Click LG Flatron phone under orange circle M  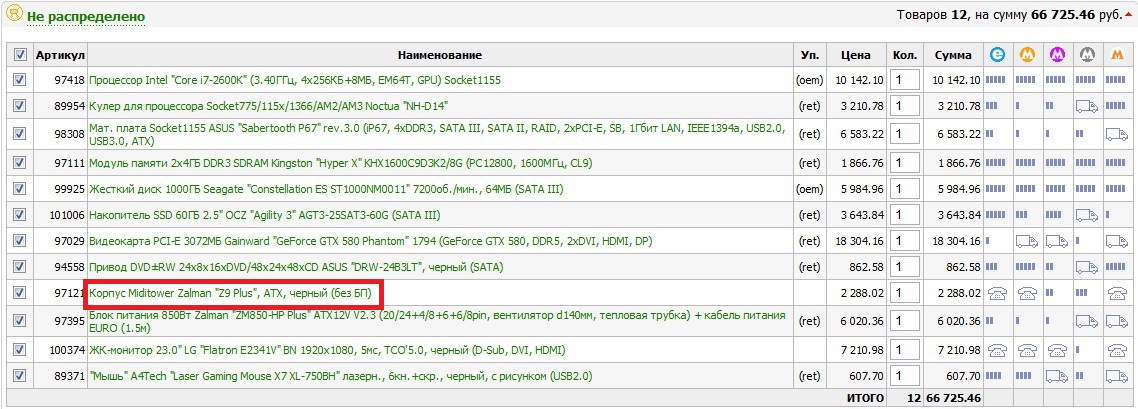[1027, 350]
